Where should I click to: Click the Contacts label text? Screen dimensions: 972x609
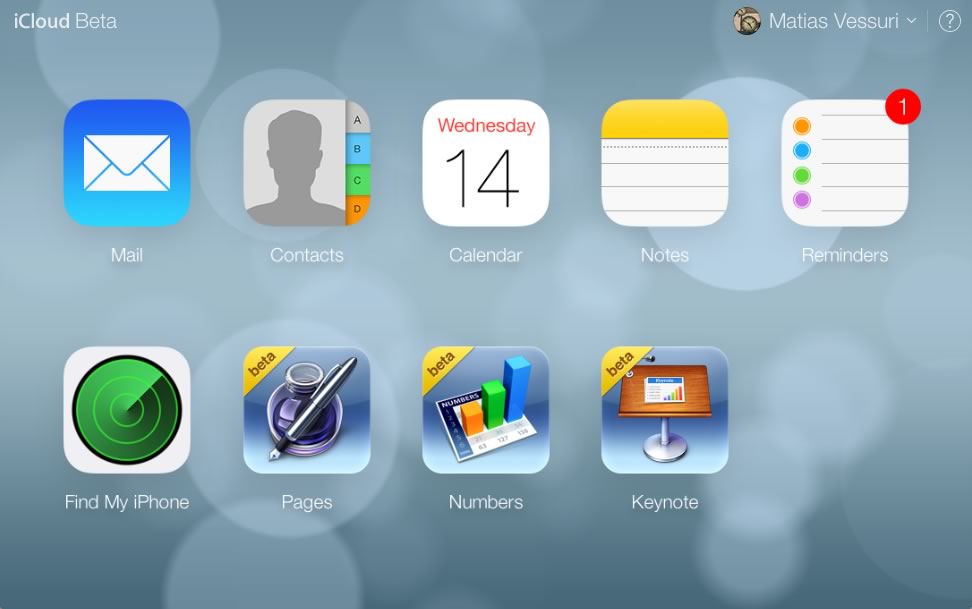pyautogui.click(x=306, y=255)
